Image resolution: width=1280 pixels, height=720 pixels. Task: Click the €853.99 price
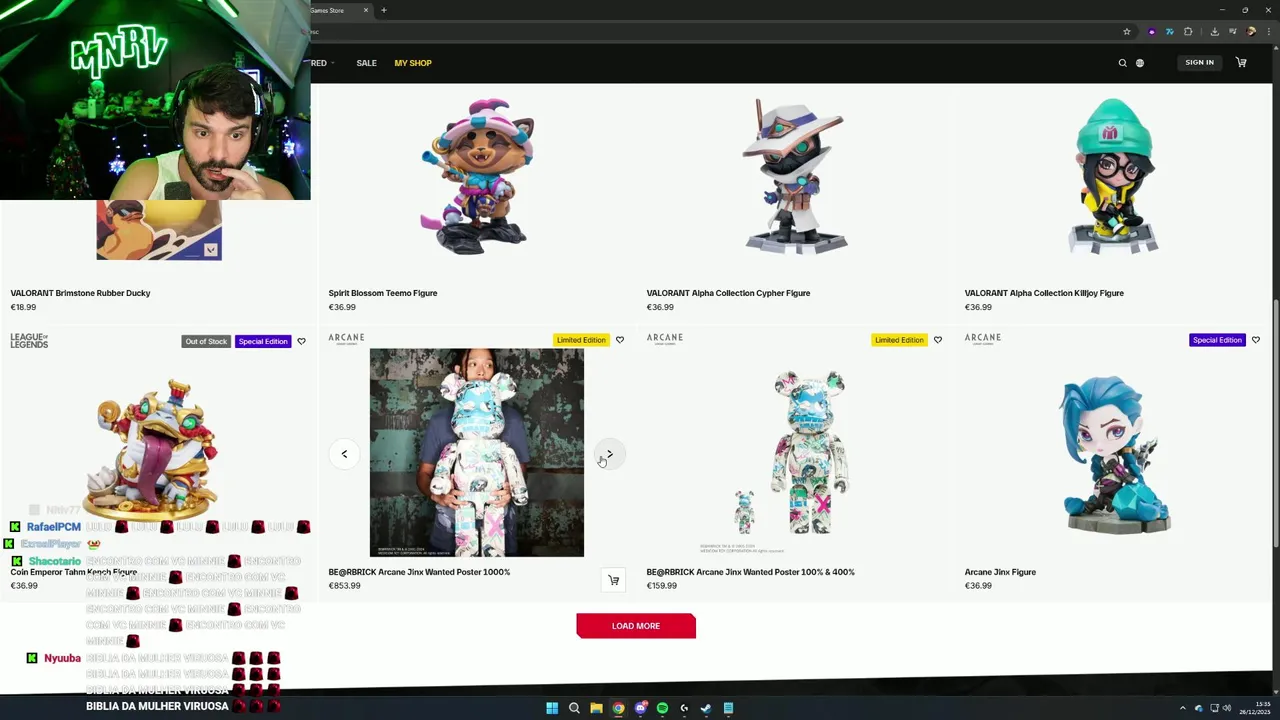(344, 586)
